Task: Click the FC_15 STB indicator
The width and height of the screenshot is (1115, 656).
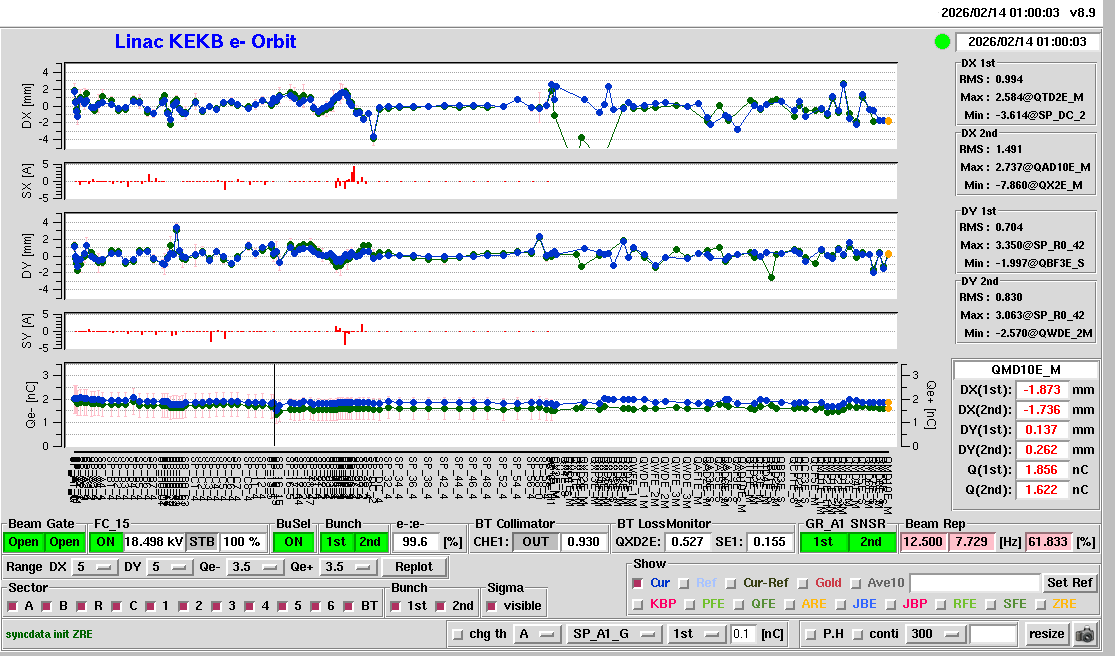Action: coord(202,541)
